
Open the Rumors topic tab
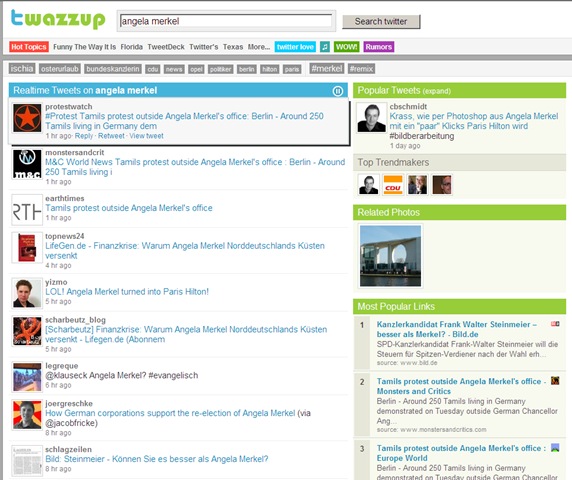pyautogui.click(x=379, y=47)
